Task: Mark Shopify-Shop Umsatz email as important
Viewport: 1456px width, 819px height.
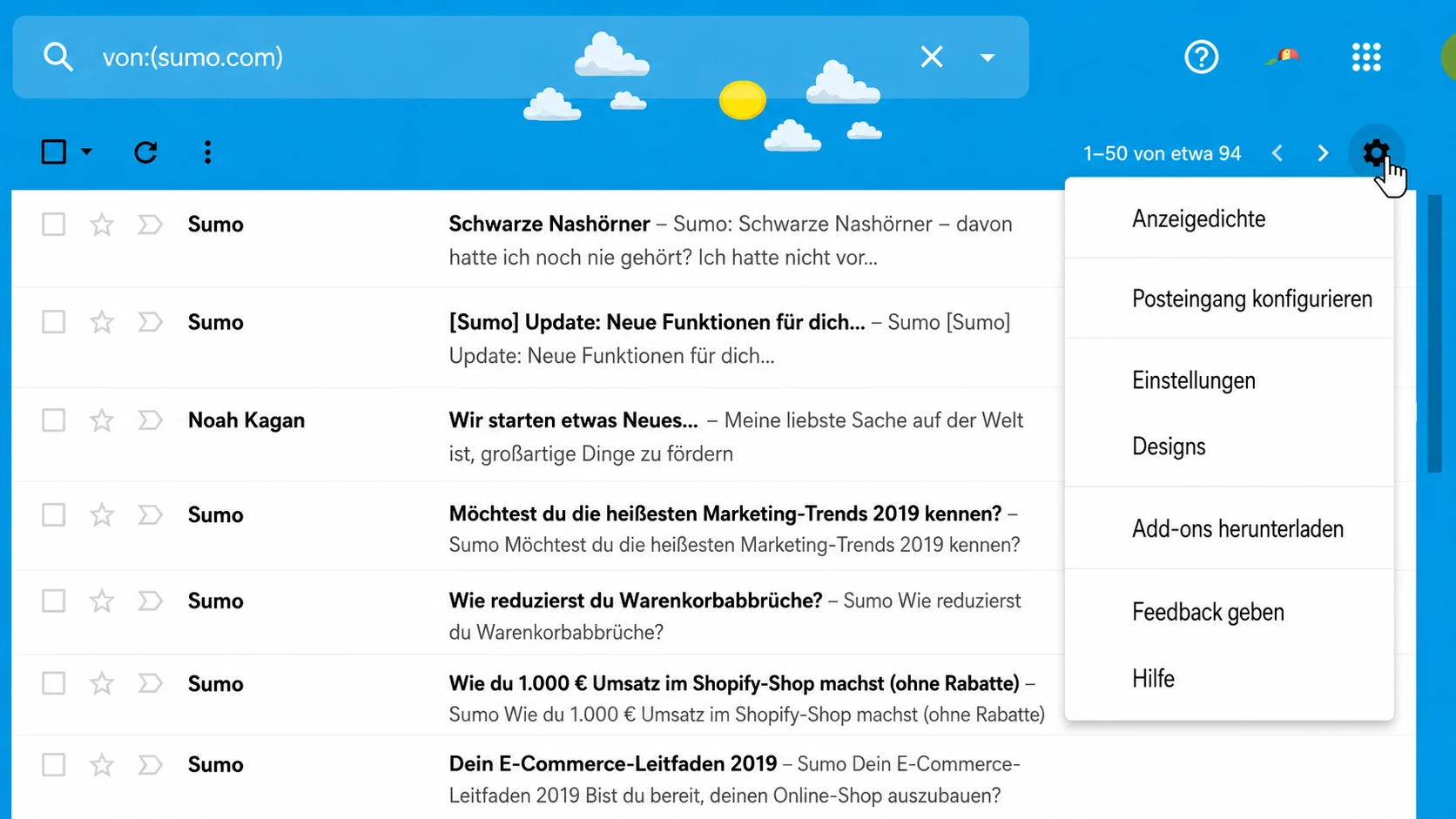Action: coord(150,683)
